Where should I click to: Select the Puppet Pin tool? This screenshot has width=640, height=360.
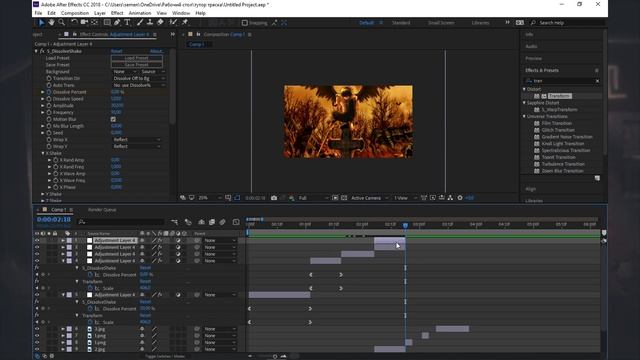coord(184,22)
